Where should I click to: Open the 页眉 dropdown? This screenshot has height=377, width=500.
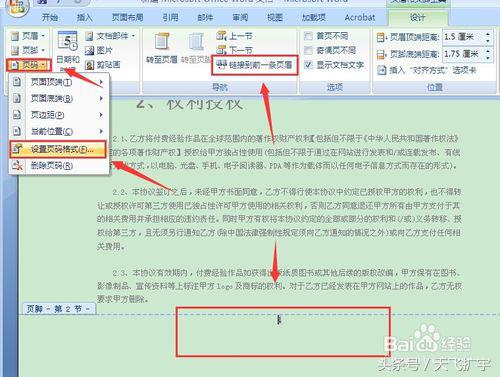click(x=28, y=36)
